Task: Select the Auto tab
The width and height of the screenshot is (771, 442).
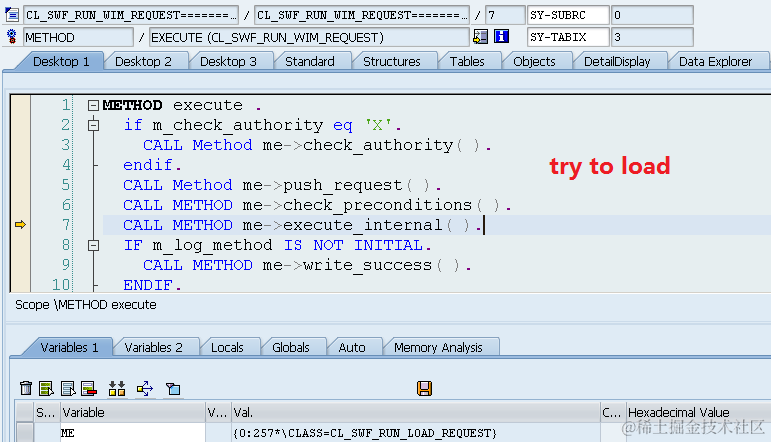Action: (352, 348)
